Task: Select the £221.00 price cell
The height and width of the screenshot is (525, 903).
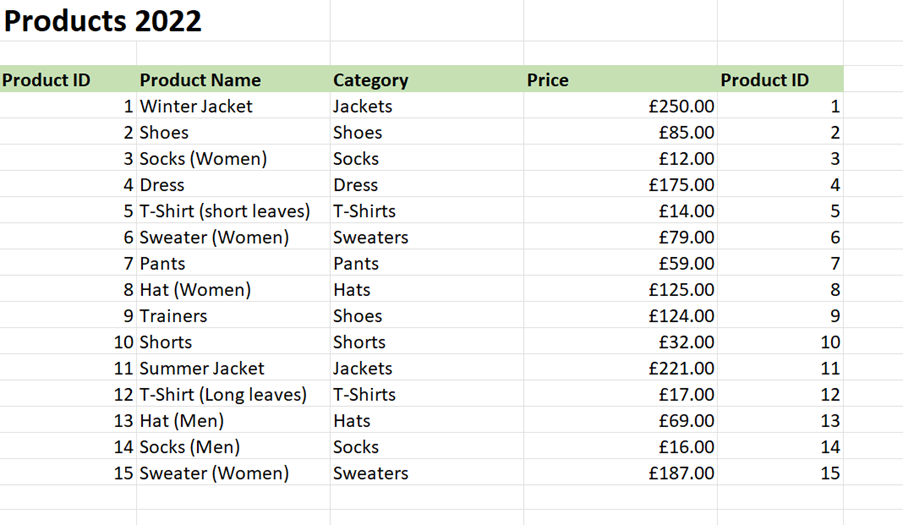Action: (x=620, y=368)
